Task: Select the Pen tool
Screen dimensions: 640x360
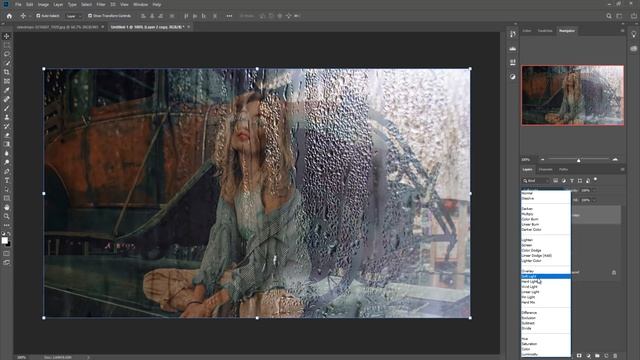Action: [7, 171]
